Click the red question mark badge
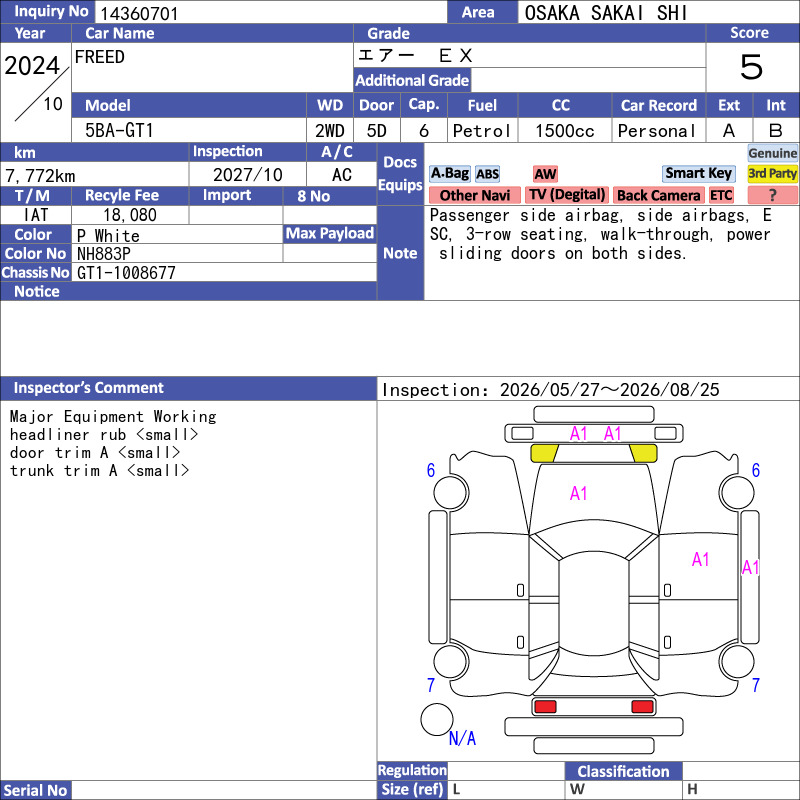 pyautogui.click(x=772, y=195)
